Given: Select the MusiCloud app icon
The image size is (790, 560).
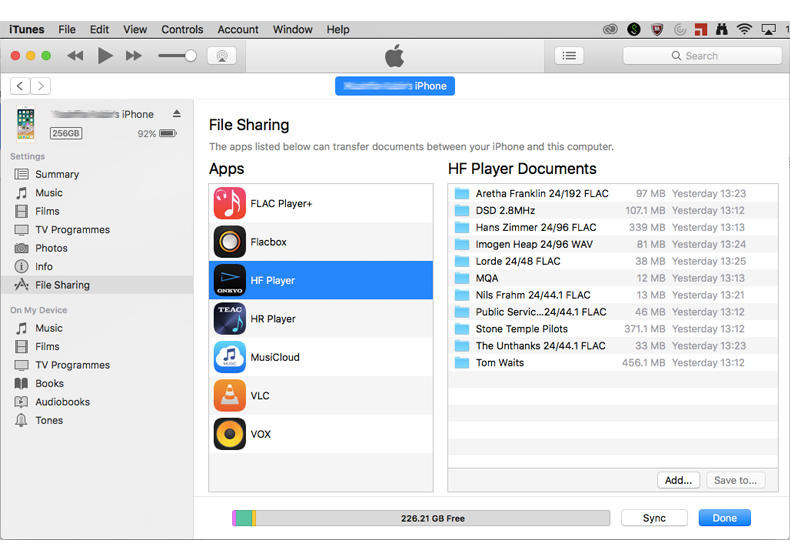Looking at the screenshot, I should 230,357.
